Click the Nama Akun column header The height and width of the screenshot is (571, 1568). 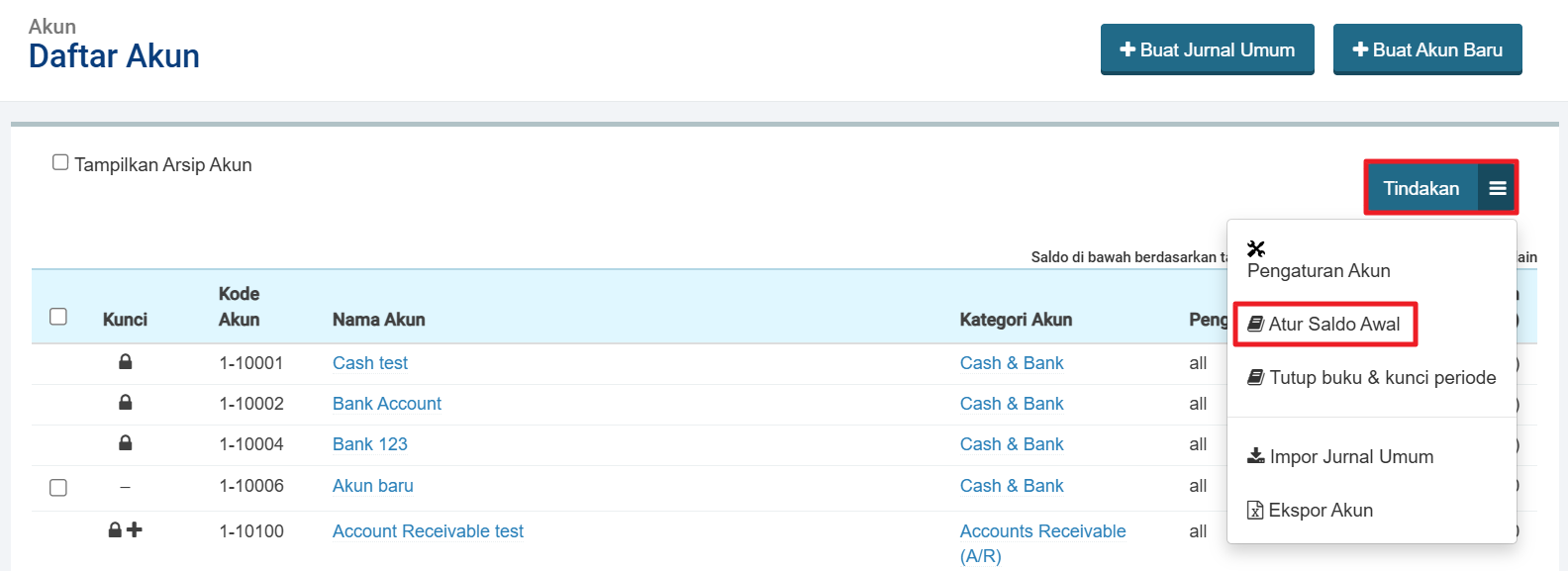point(378,320)
